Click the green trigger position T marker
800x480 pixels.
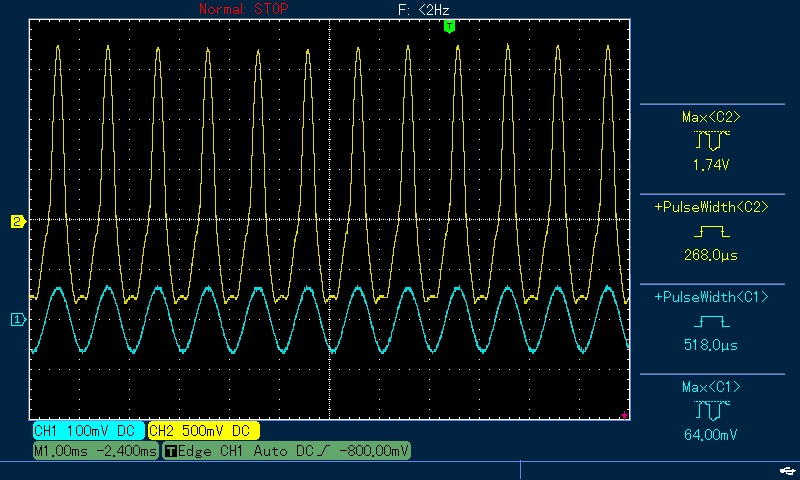[x=449, y=27]
